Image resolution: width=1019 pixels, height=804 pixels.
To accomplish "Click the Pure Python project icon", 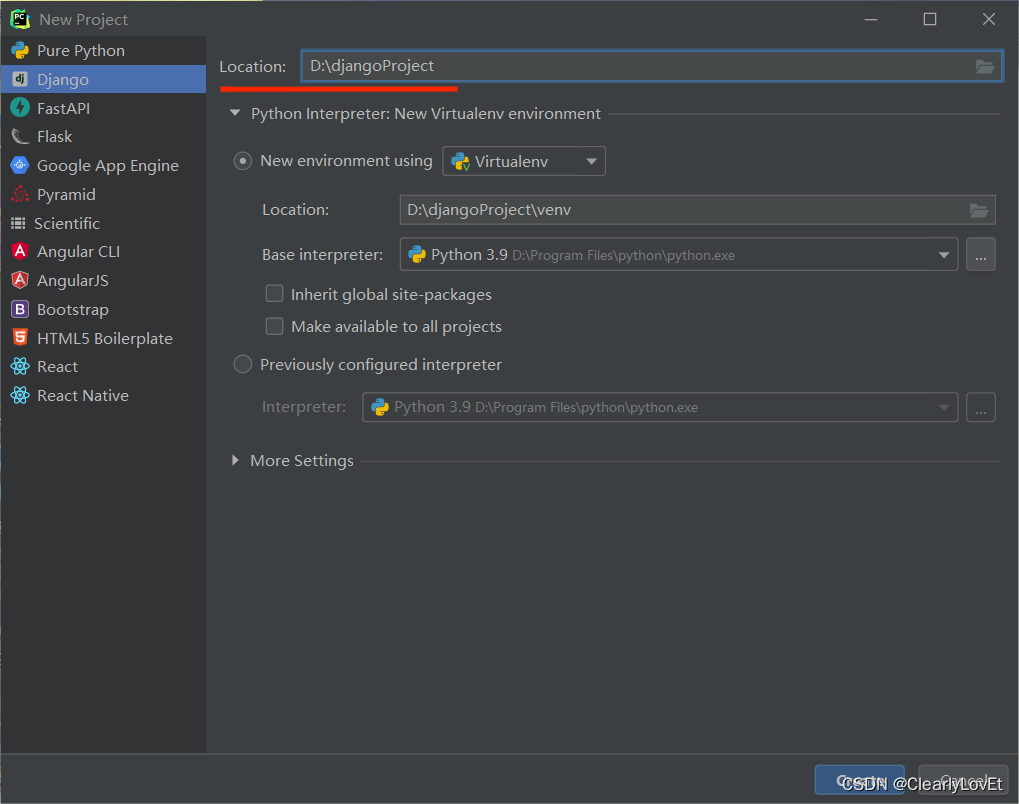I will coord(20,51).
